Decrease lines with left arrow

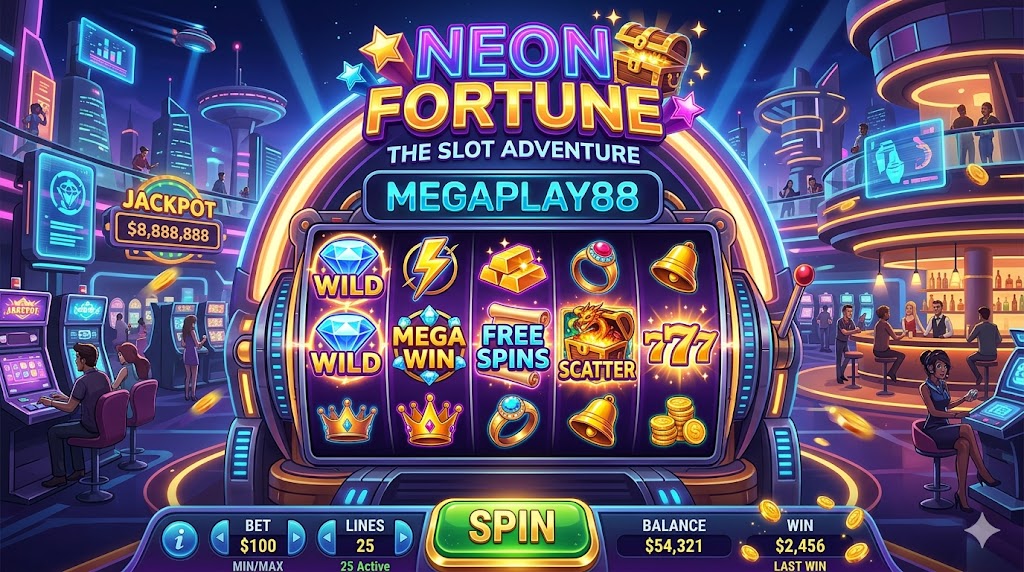coord(327,537)
